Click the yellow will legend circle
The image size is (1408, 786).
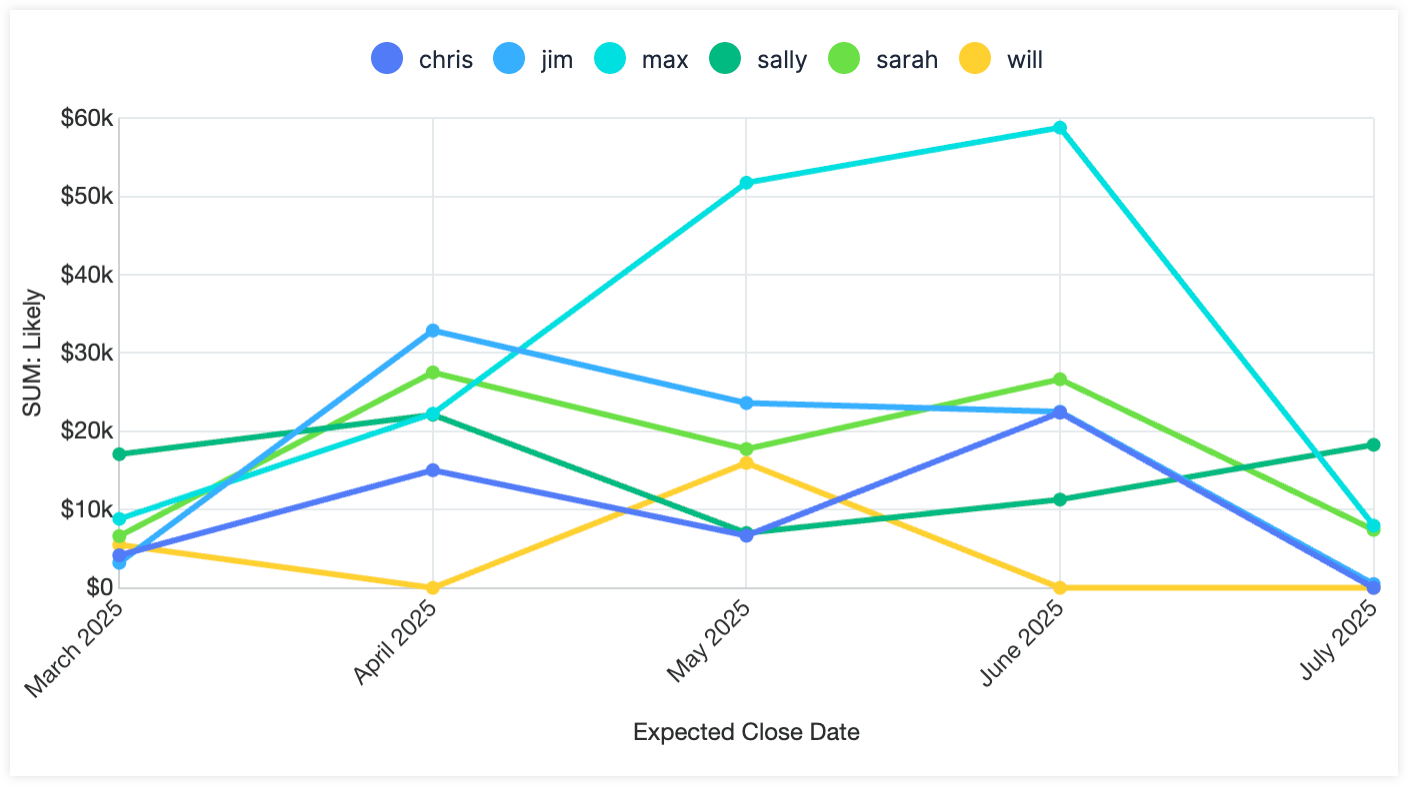pos(975,59)
